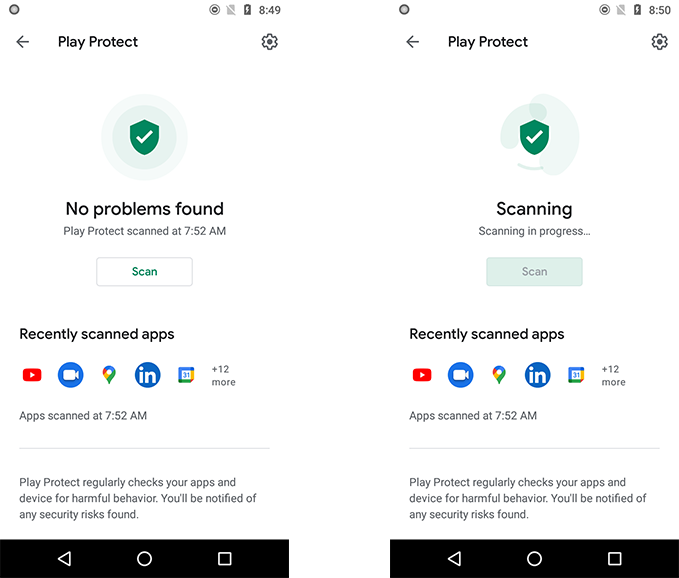Tap YouTube icon on the Scanning screen
This screenshot has width=679, height=578.
tap(422, 375)
